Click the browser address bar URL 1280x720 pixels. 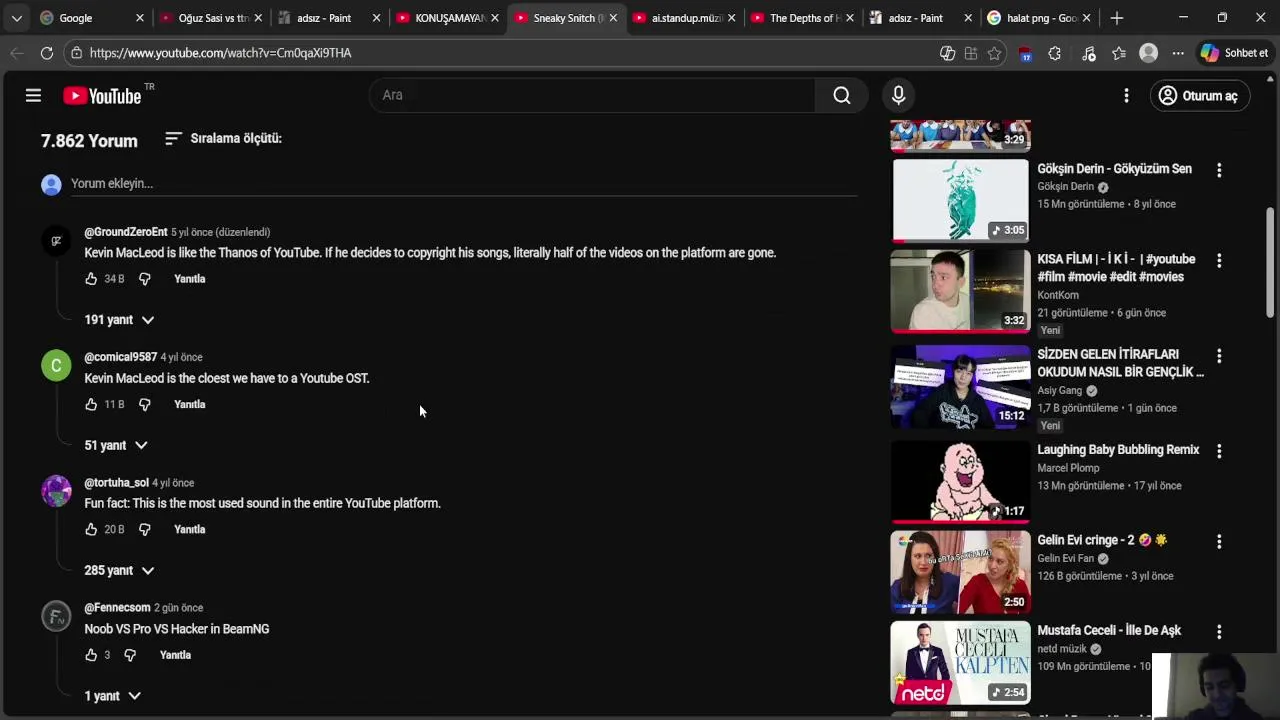click(x=220, y=53)
